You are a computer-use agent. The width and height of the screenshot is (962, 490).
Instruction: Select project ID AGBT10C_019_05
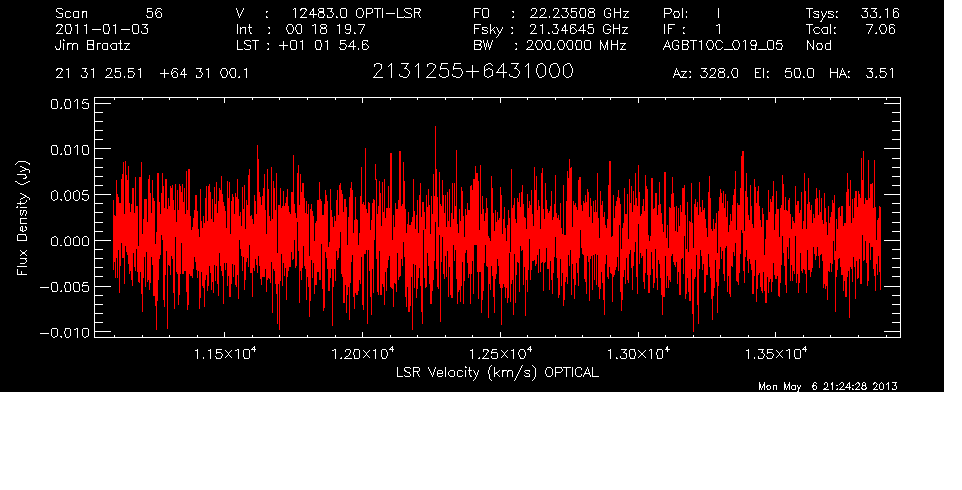coord(723,45)
